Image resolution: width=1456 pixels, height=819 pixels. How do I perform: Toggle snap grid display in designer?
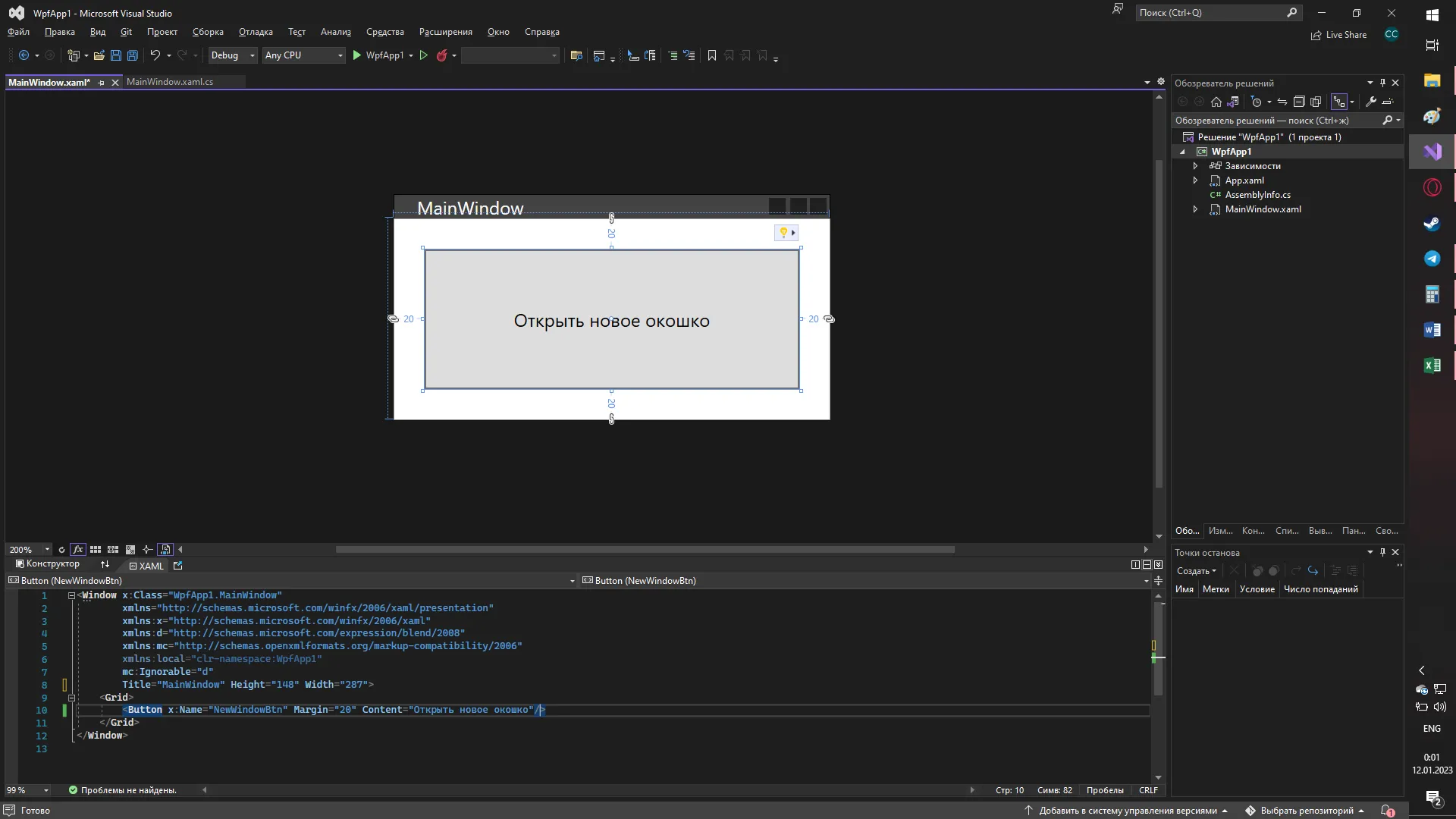point(96,550)
